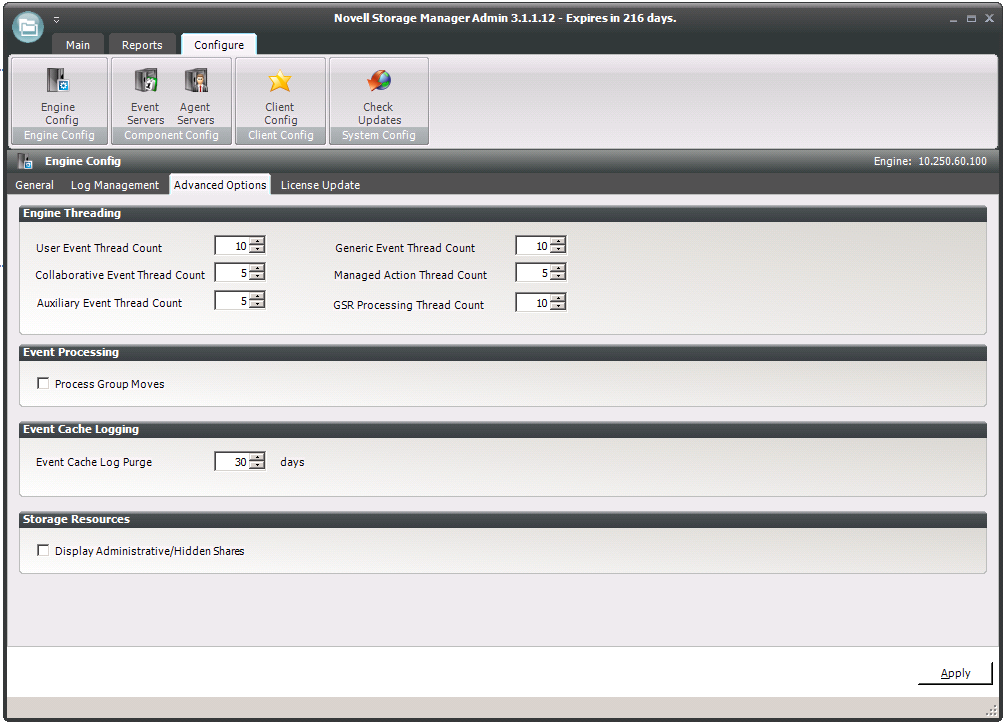This screenshot has width=1006, height=724.
Task: Decrease Generic Event Thread Count
Action: (x=558, y=249)
